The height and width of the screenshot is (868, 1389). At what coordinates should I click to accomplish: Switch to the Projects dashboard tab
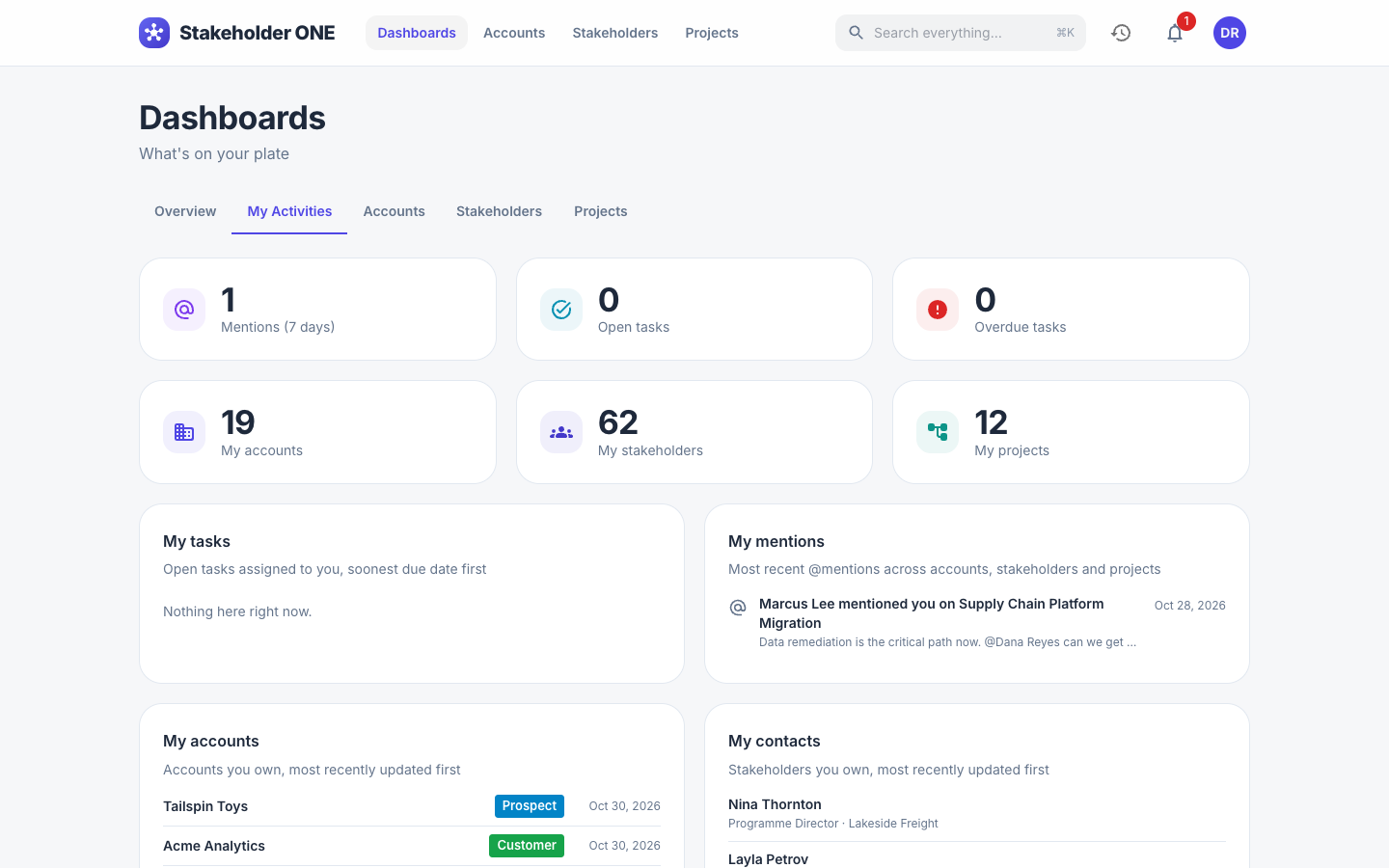click(601, 211)
